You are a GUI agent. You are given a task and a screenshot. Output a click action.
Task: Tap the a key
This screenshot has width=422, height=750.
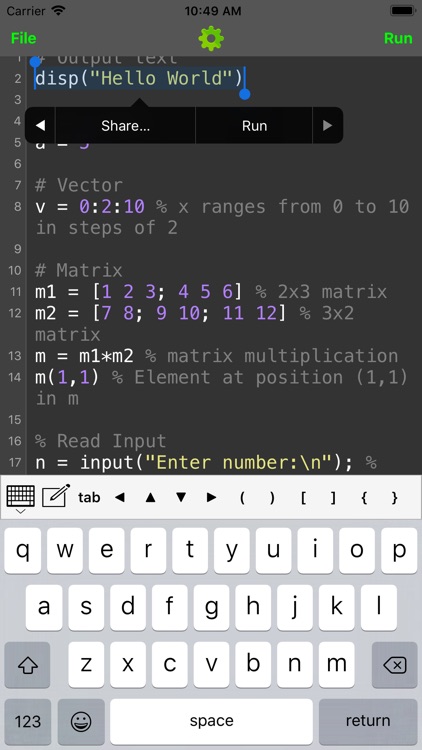(44, 607)
